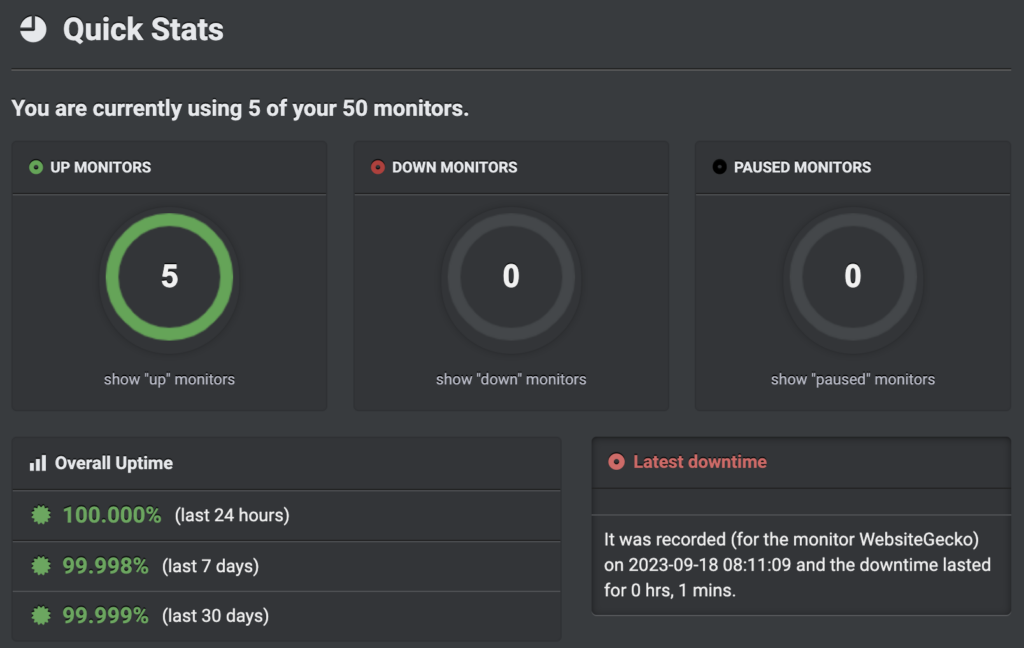Click green badge beside 99.998% uptime

40,566
